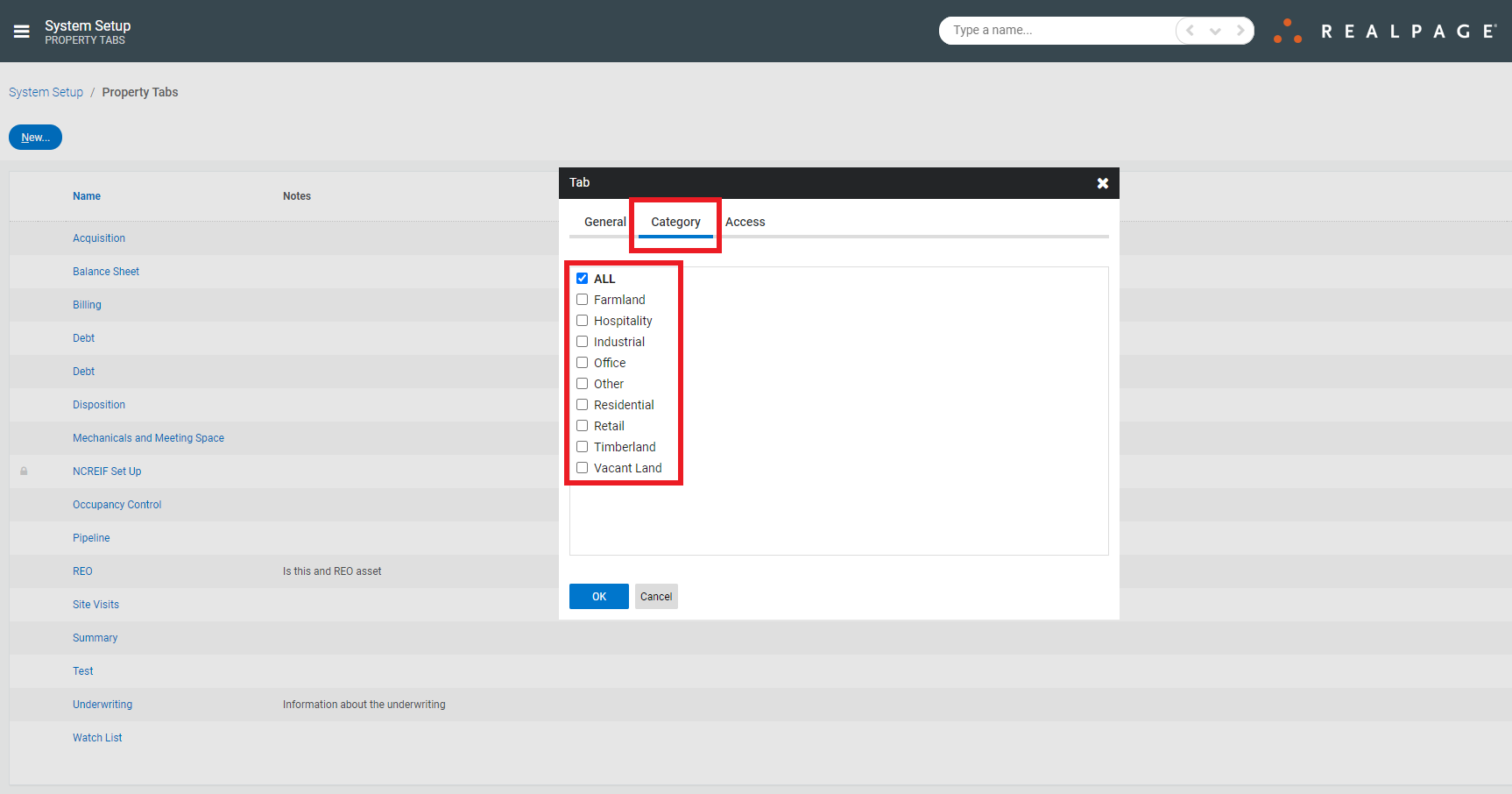Click the System Setup header title

click(x=88, y=25)
